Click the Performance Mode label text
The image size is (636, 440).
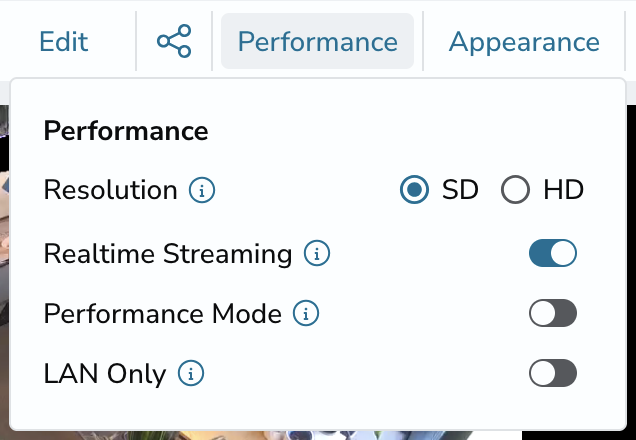click(162, 313)
